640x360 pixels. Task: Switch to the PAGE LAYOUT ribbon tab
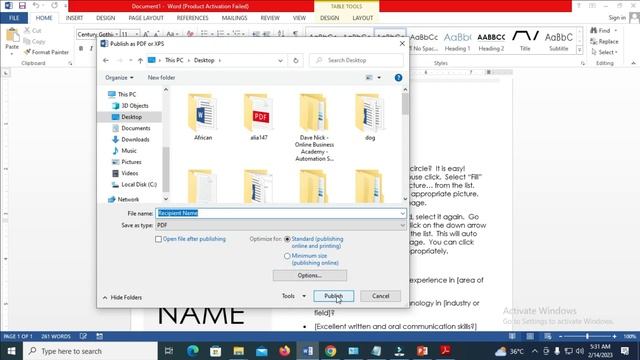pos(146,18)
